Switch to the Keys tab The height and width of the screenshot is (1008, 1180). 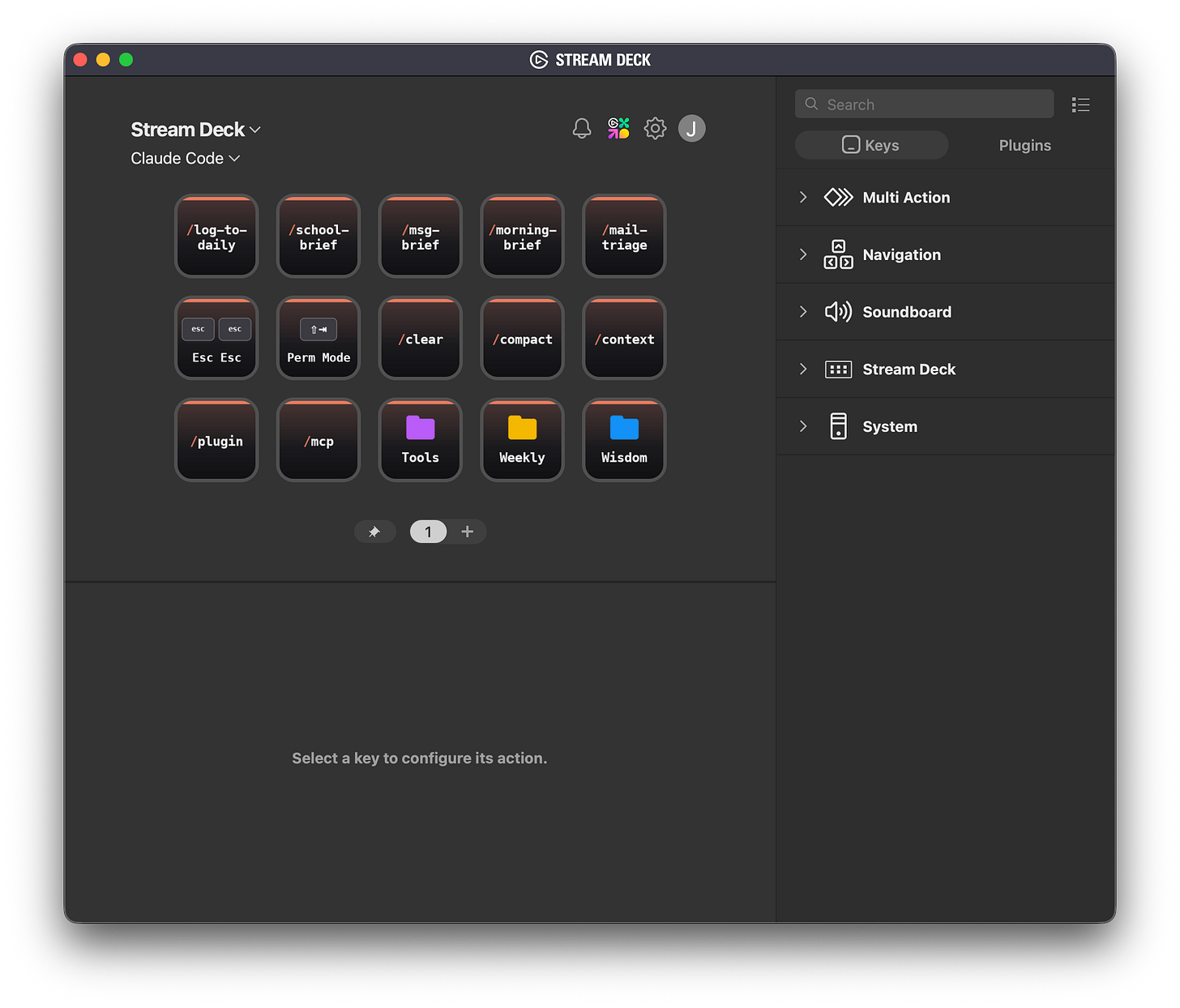(871, 145)
